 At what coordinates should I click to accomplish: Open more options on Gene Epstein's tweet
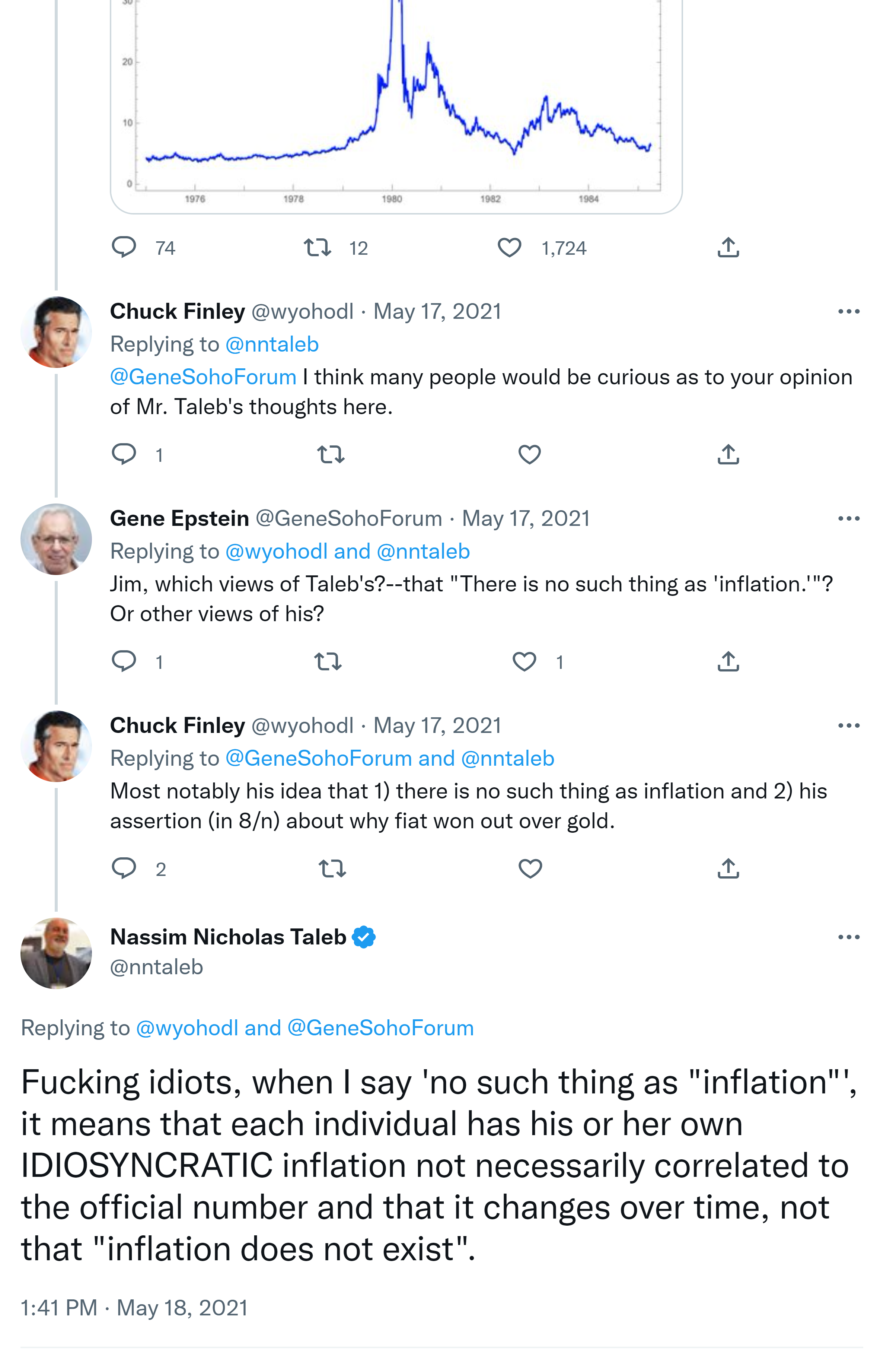[849, 518]
